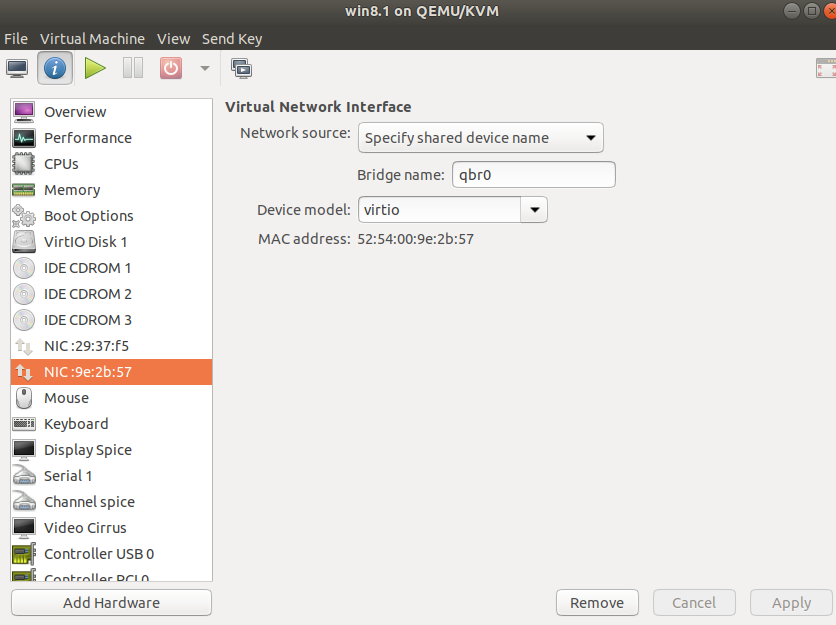Show the graphical console view
The height and width of the screenshot is (625, 836).
(17, 68)
